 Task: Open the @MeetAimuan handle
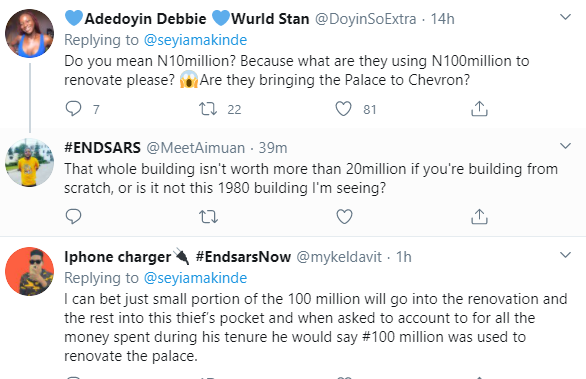195,148
